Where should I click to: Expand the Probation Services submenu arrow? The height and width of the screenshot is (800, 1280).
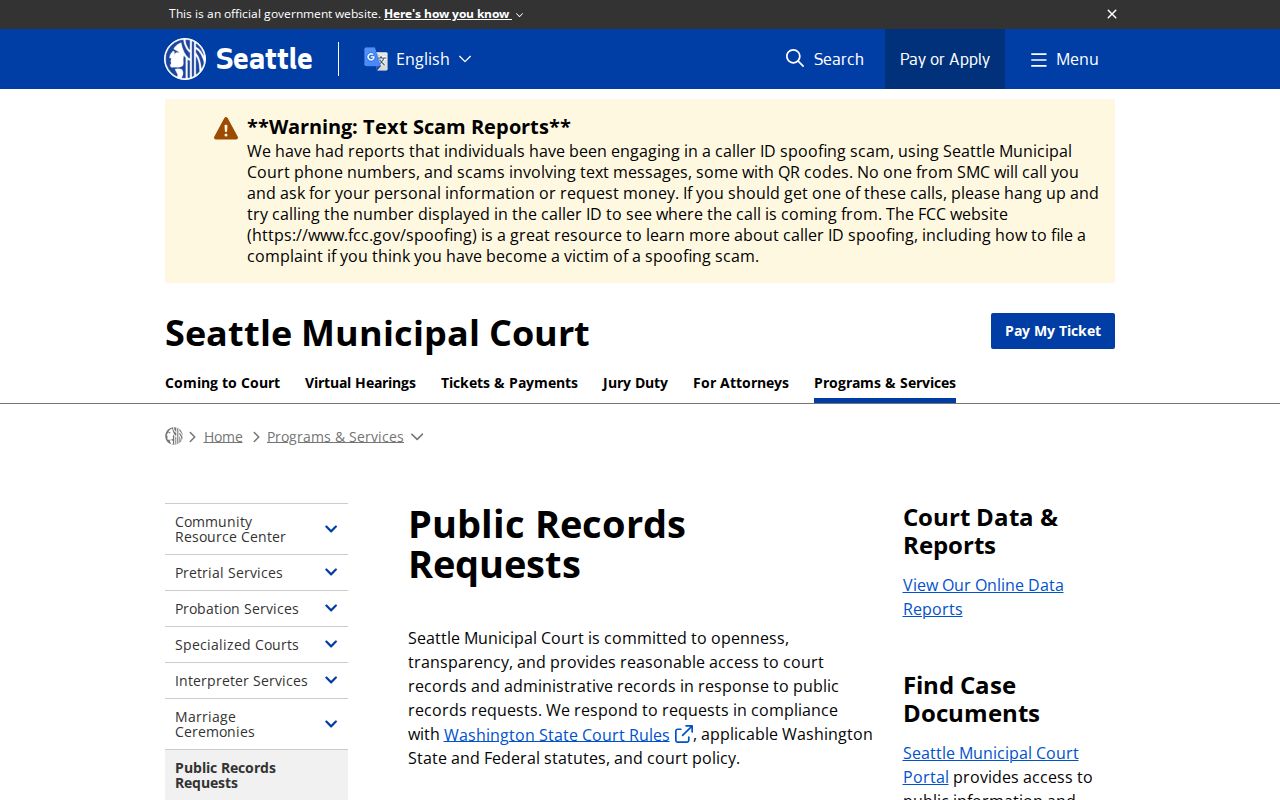(x=331, y=608)
